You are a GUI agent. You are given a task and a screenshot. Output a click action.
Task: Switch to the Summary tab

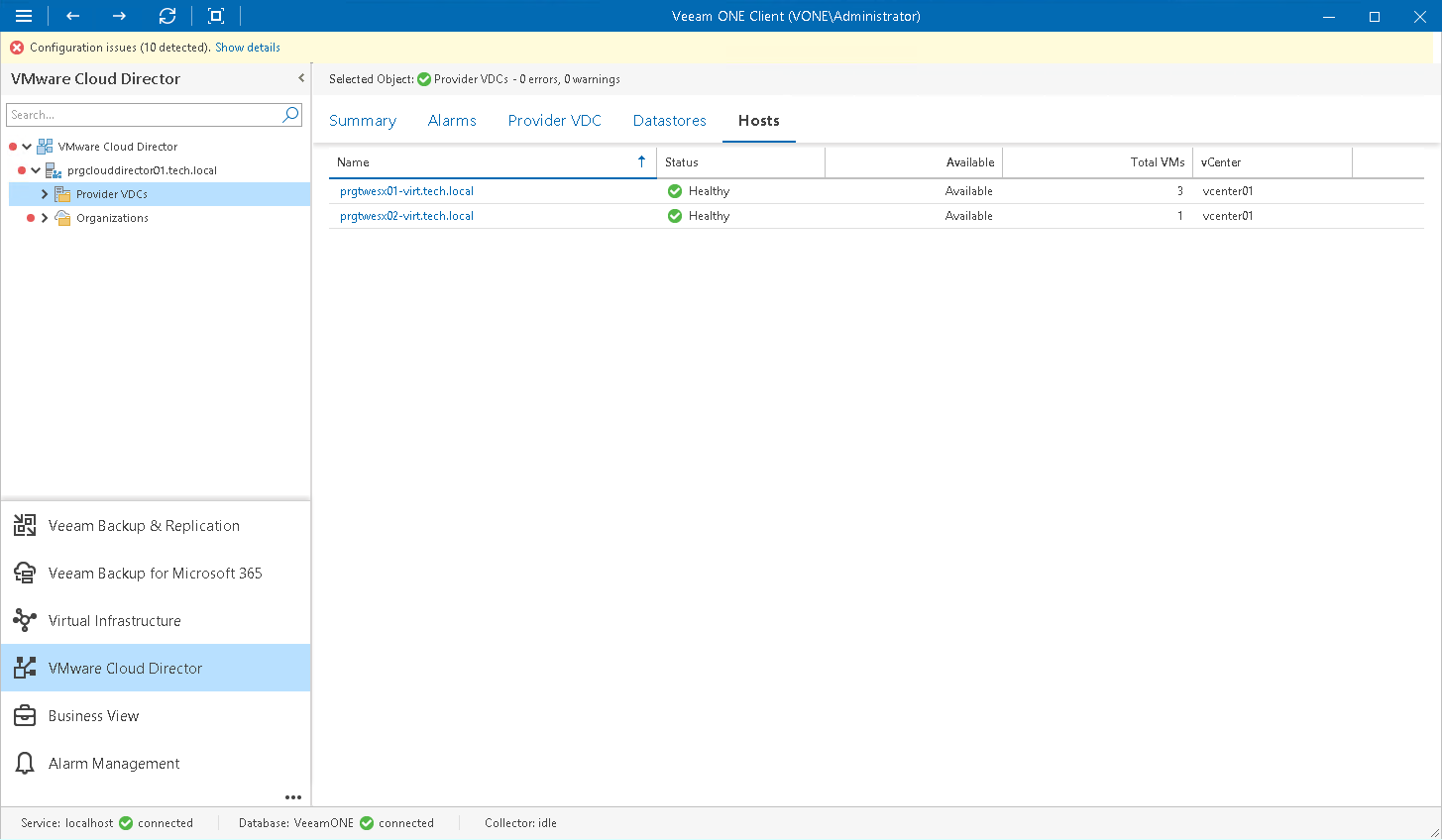pos(363,121)
